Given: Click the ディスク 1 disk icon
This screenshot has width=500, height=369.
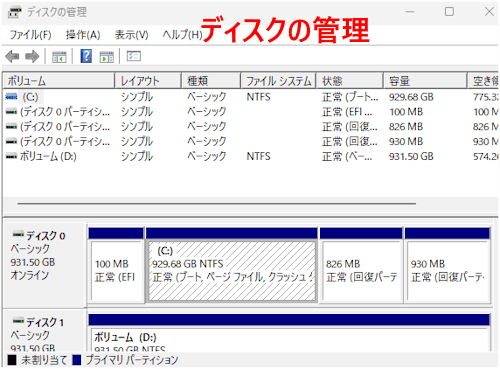Looking at the screenshot, I should pos(18,321).
